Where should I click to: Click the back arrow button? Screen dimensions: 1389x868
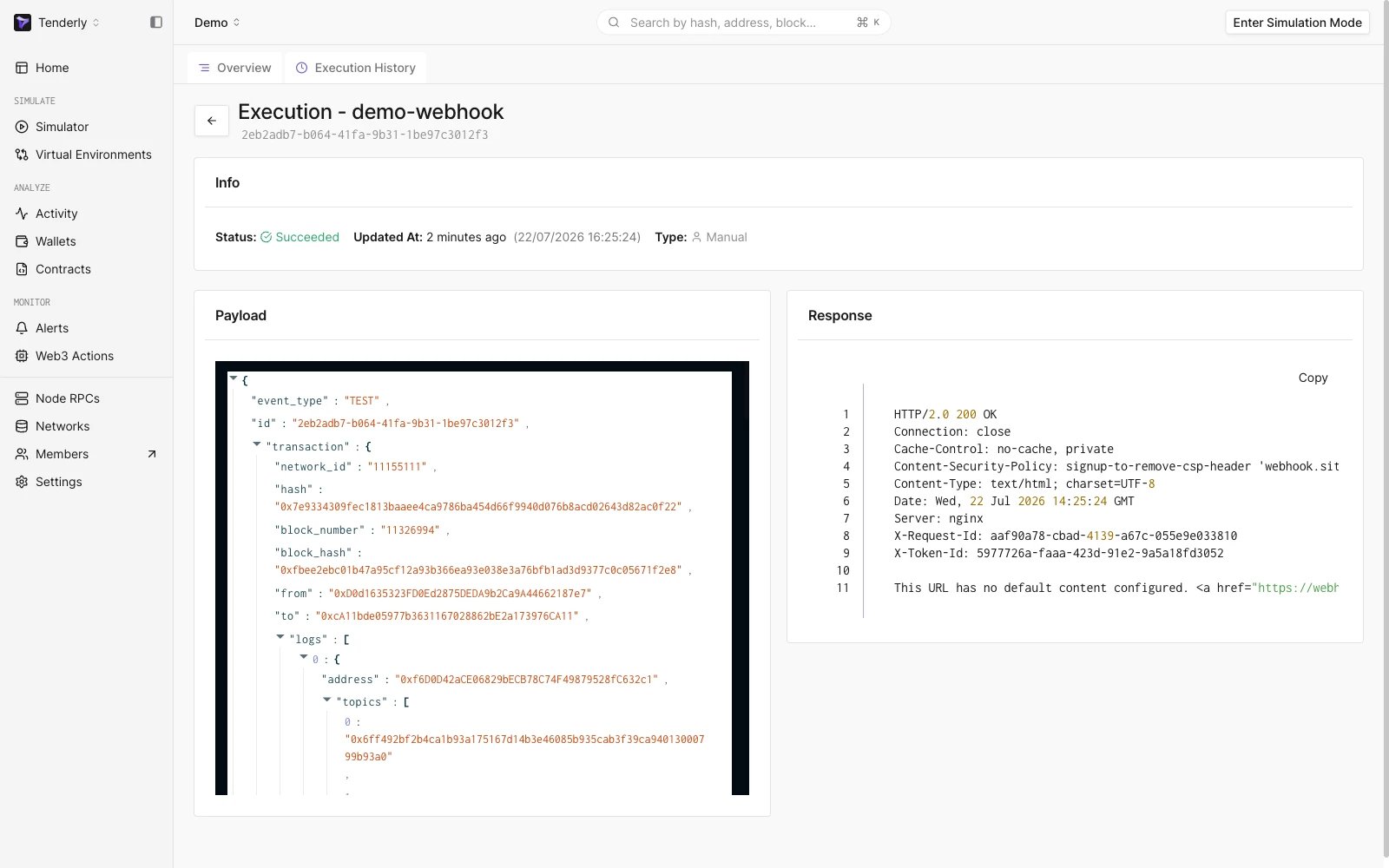click(212, 121)
